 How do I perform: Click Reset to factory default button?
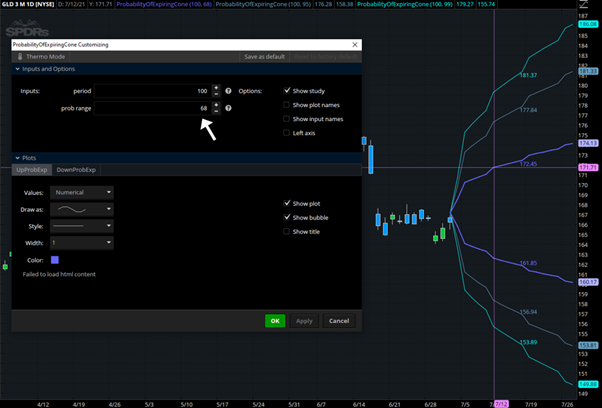pos(326,57)
